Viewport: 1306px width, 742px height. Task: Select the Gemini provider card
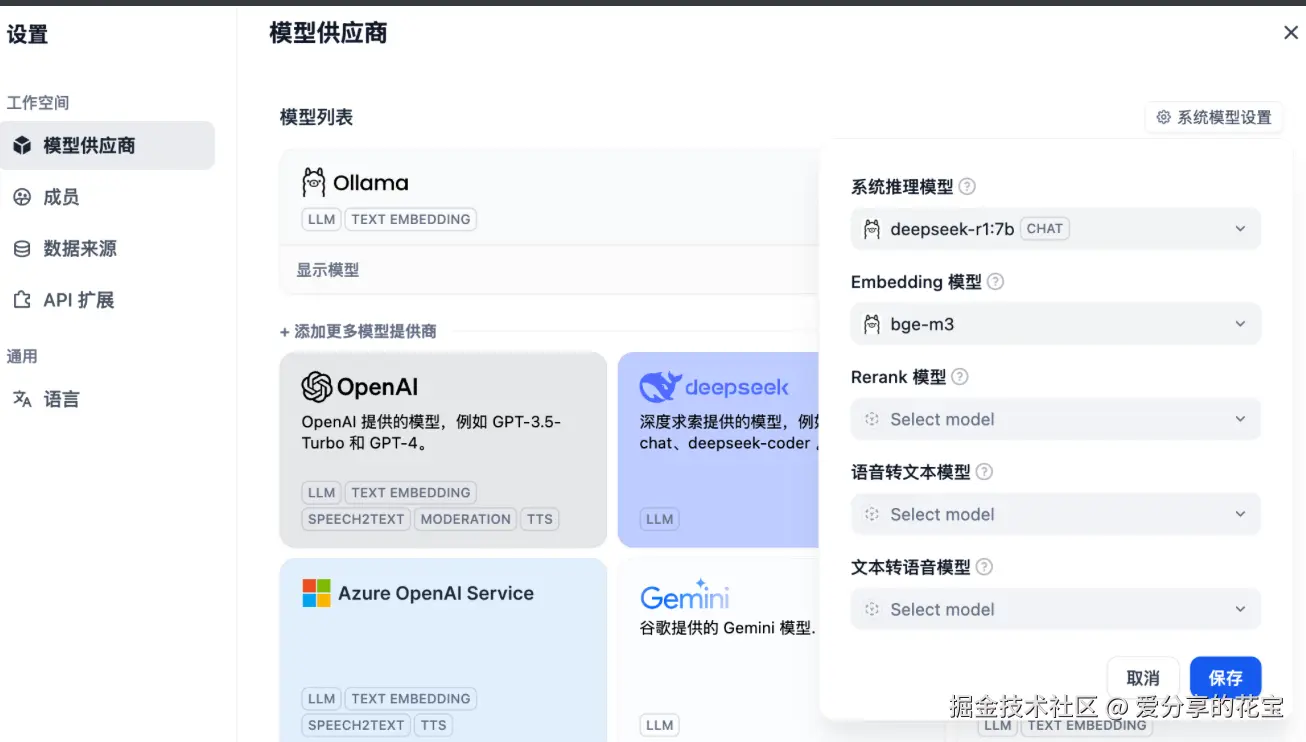(720, 650)
